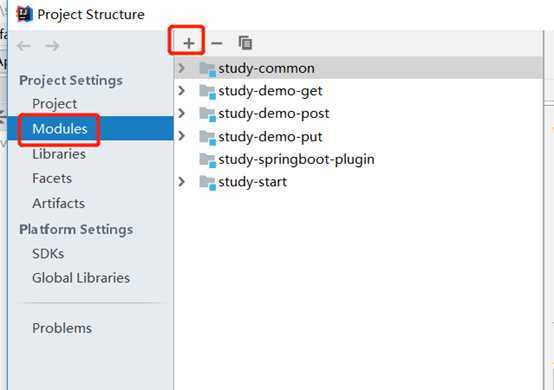Viewport: 554px width, 390px height.
Task: Select study-springboot-plugin module name
Action: point(296,160)
